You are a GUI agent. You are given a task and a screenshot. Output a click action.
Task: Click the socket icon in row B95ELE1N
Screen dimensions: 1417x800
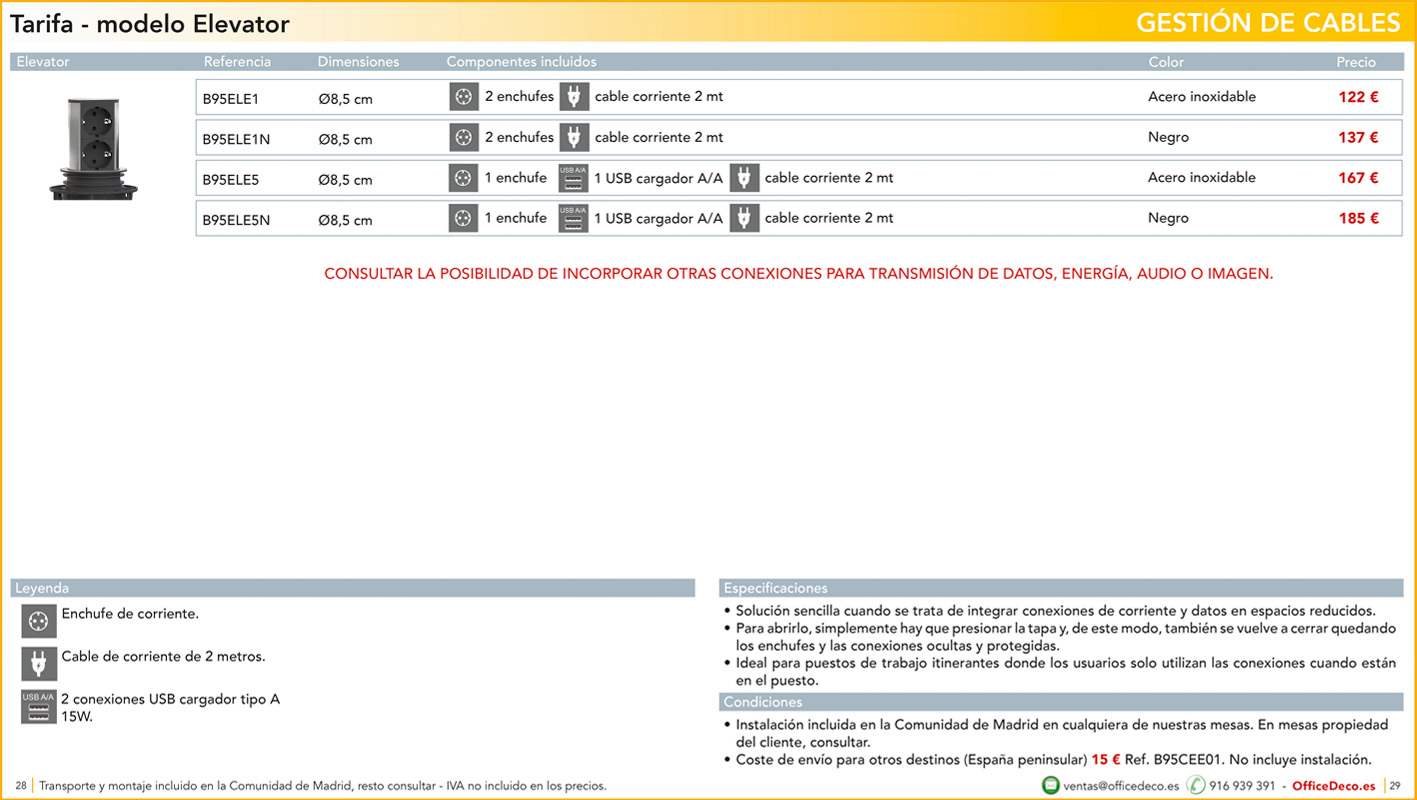pos(463,138)
